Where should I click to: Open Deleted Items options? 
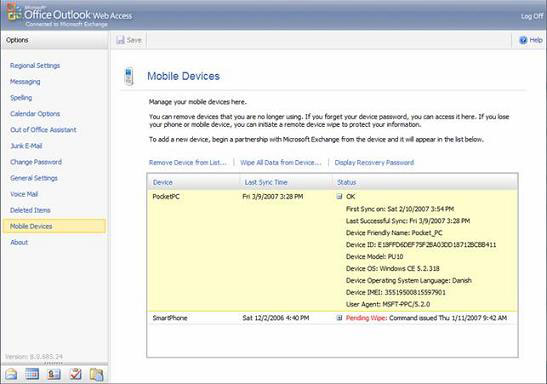pyautogui.click(x=30, y=210)
